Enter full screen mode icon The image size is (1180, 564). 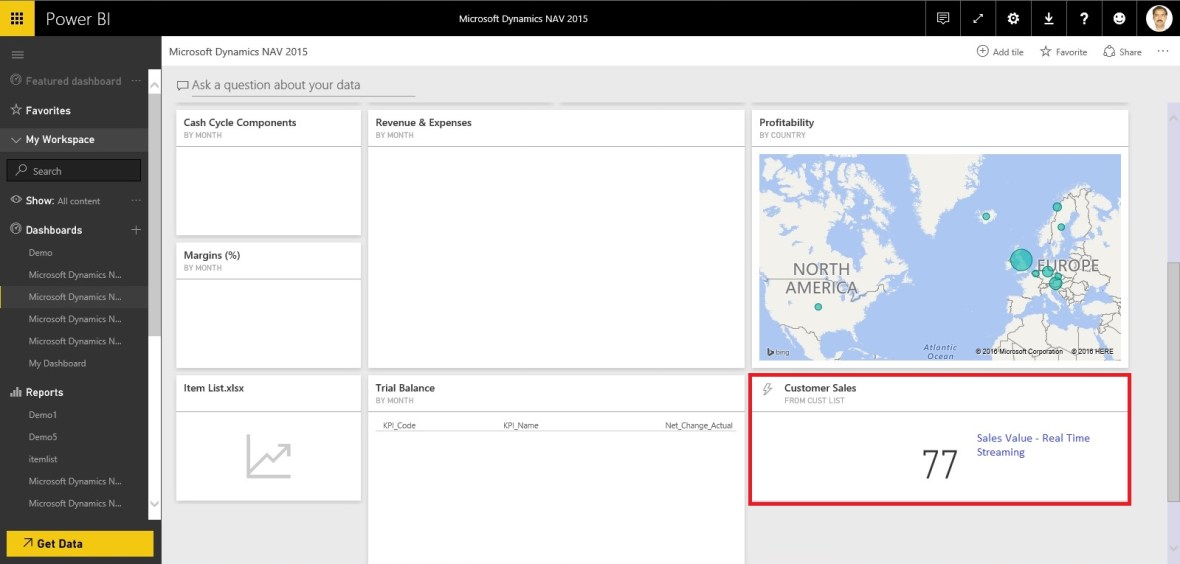(x=977, y=18)
